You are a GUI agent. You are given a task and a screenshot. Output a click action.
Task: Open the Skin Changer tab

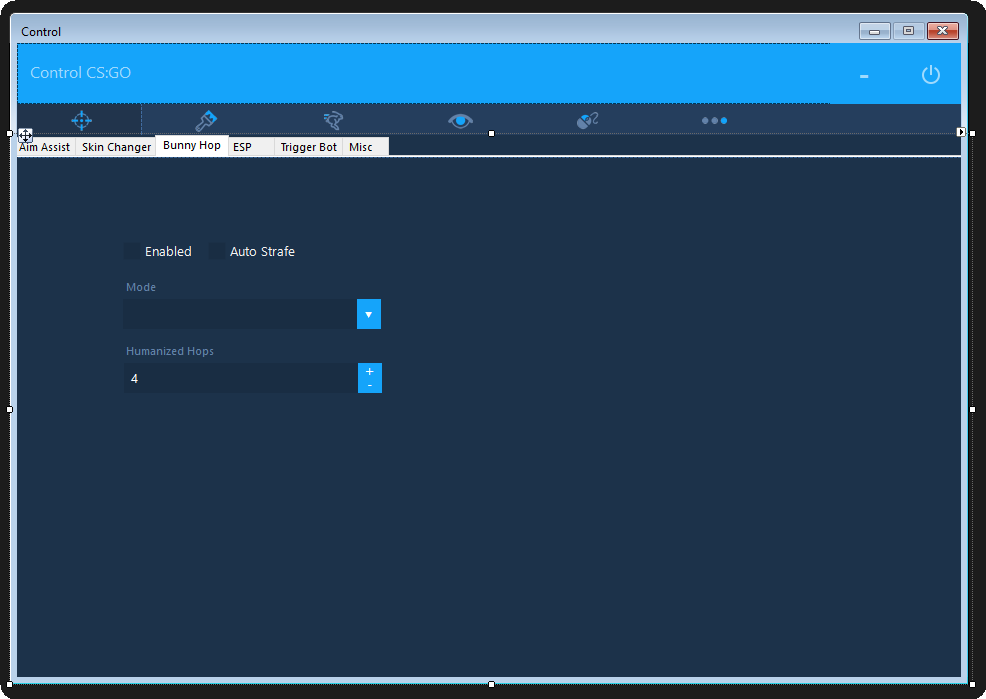pyautogui.click(x=116, y=147)
